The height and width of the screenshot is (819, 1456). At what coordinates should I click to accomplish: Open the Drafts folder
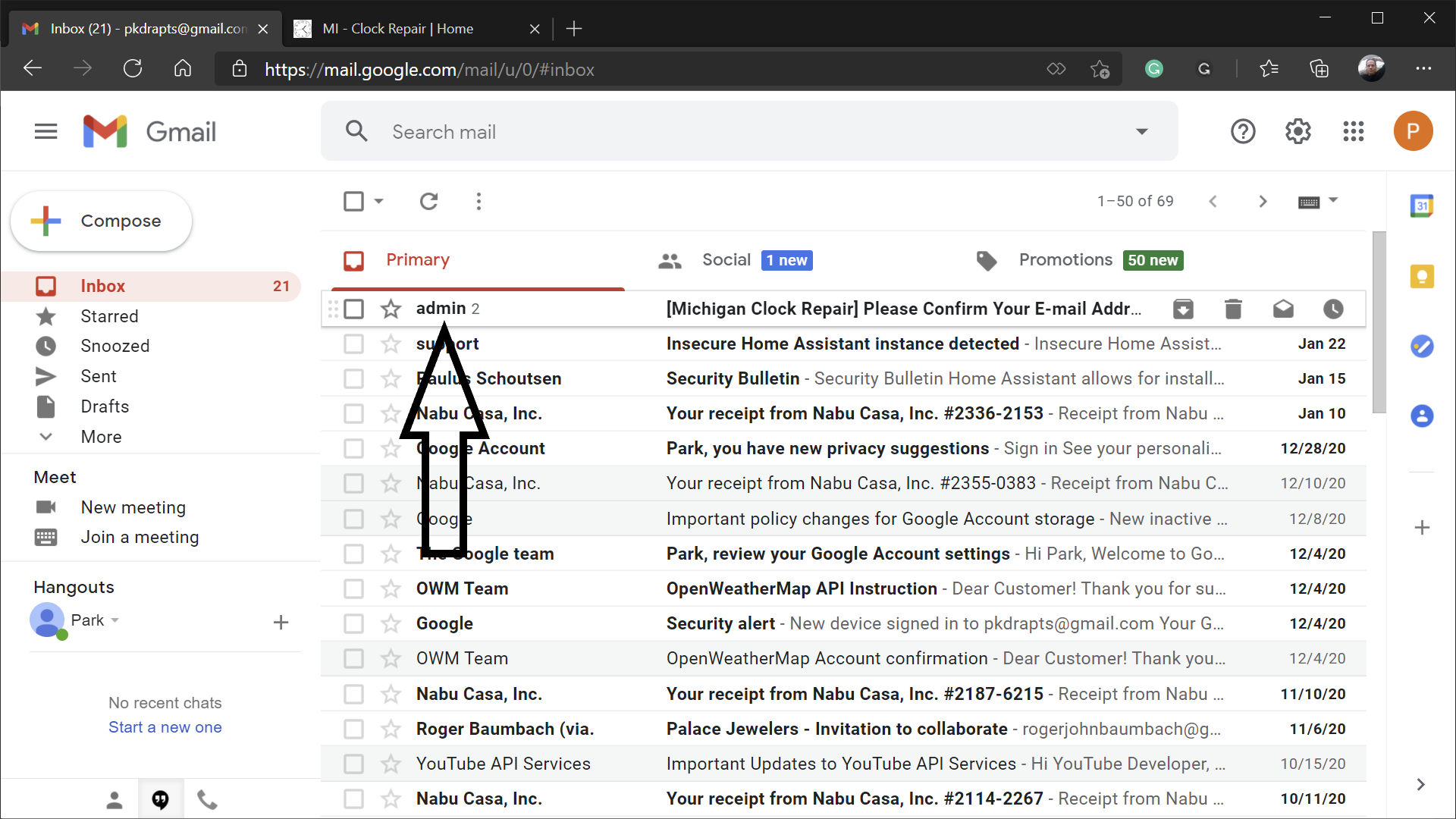click(105, 406)
